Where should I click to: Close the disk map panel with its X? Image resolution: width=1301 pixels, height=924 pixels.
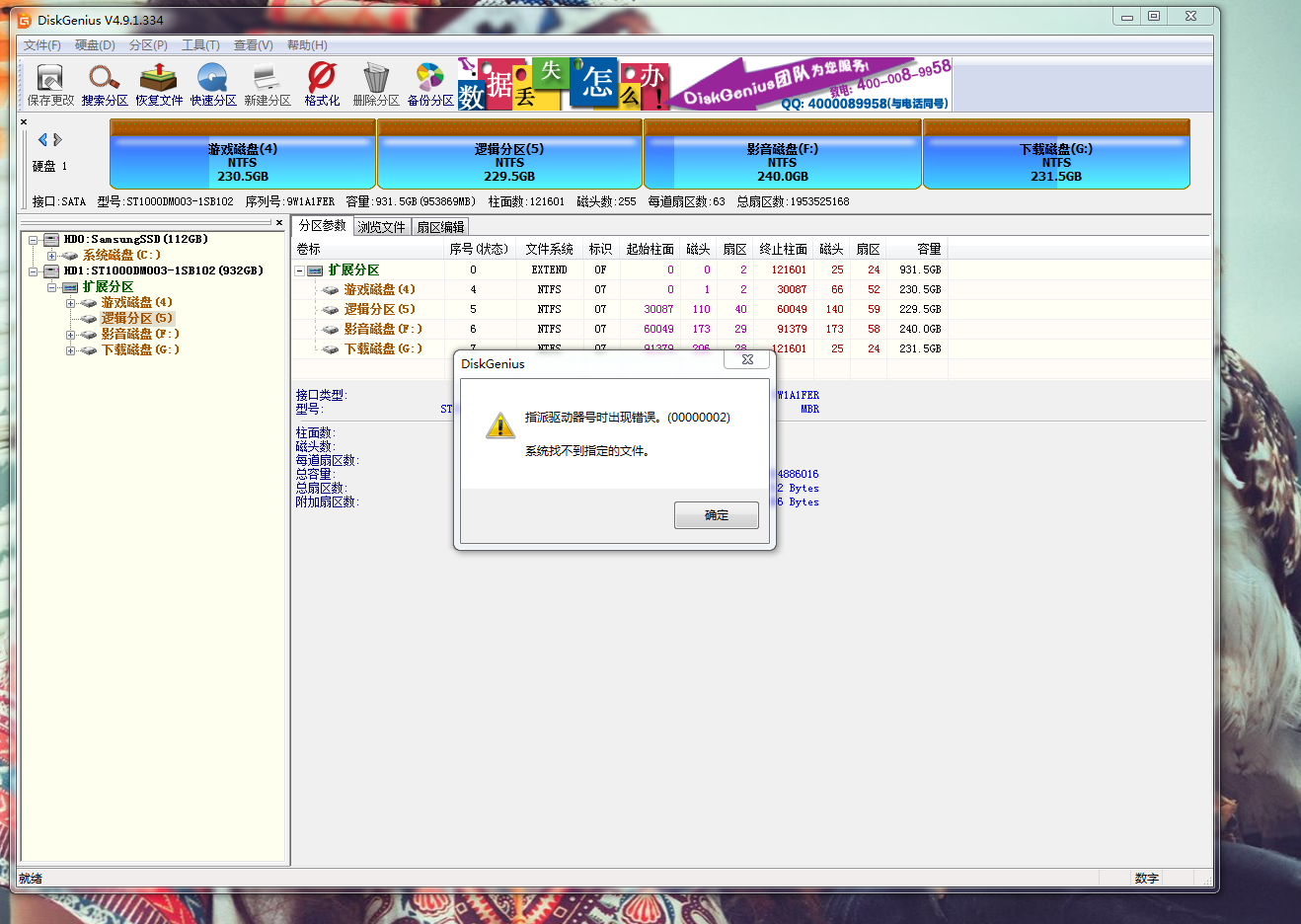[24, 122]
